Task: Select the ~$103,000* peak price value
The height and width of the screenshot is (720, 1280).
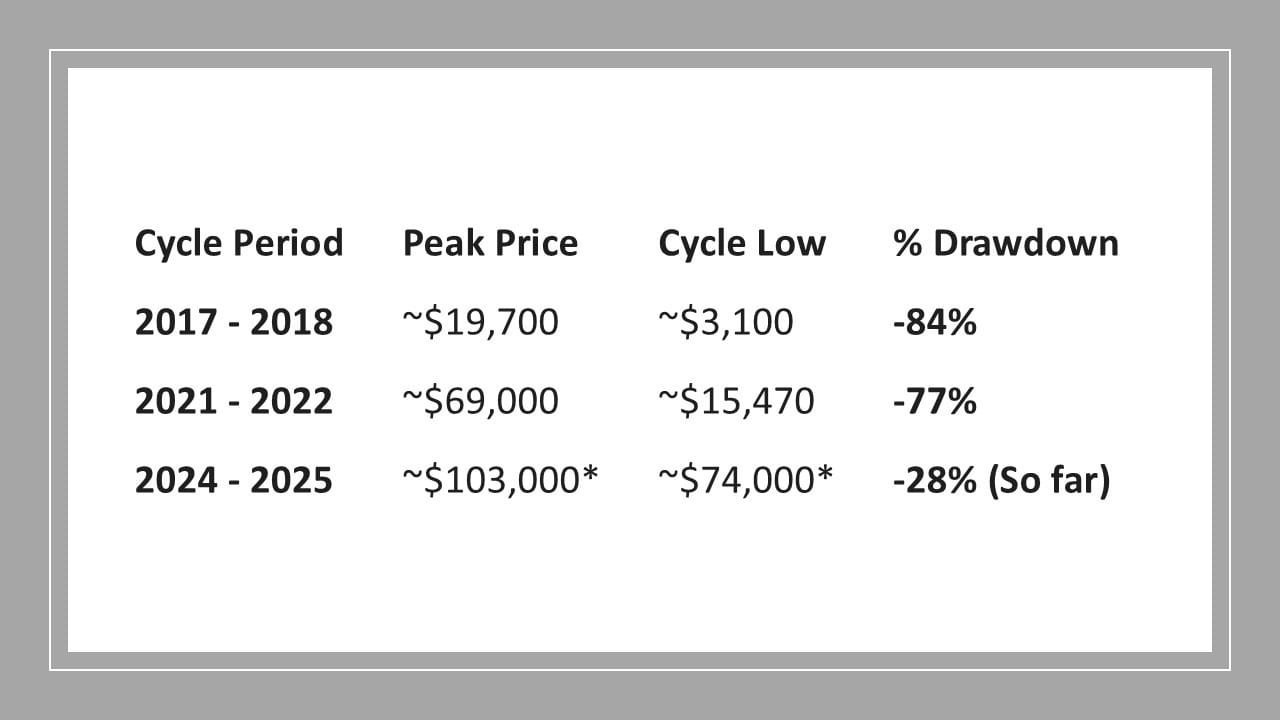Action: (x=500, y=481)
